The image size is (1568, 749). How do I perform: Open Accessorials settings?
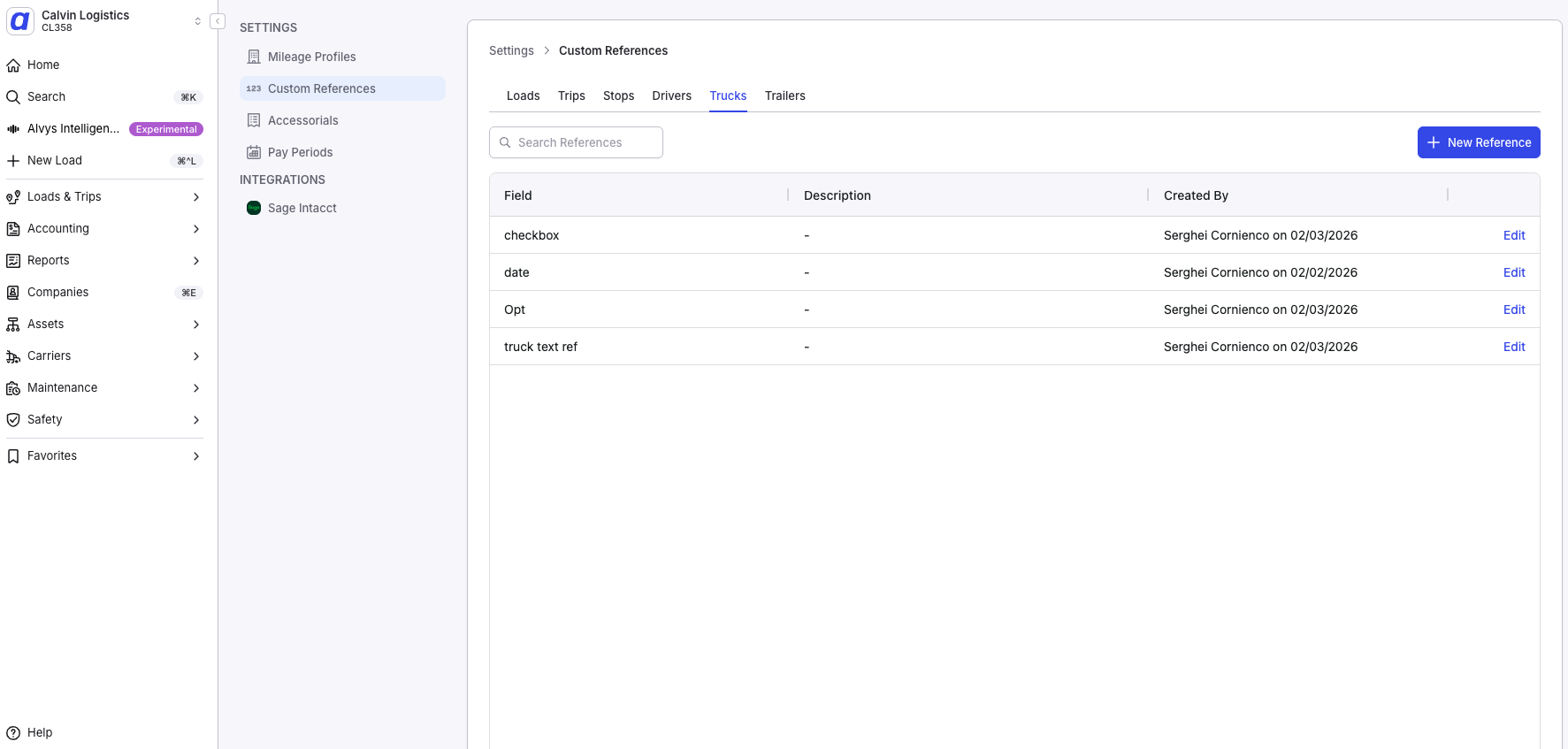tap(342, 120)
